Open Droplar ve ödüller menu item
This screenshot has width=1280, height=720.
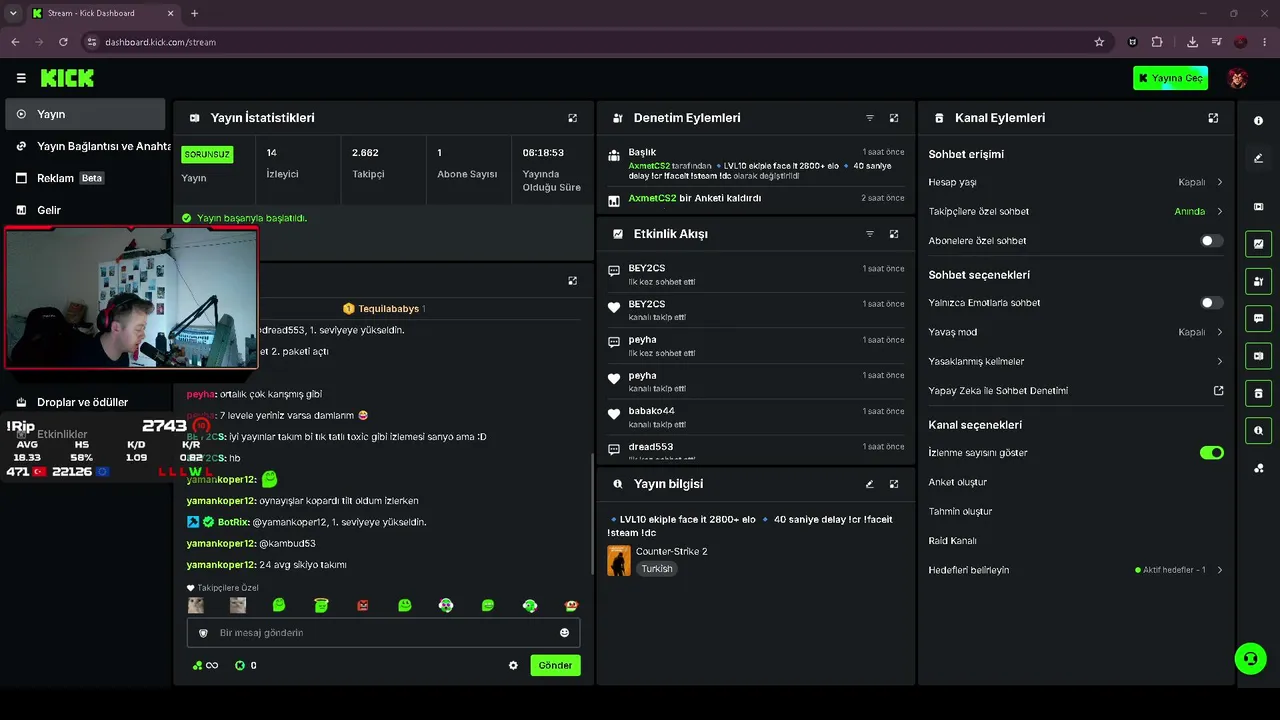coord(85,402)
